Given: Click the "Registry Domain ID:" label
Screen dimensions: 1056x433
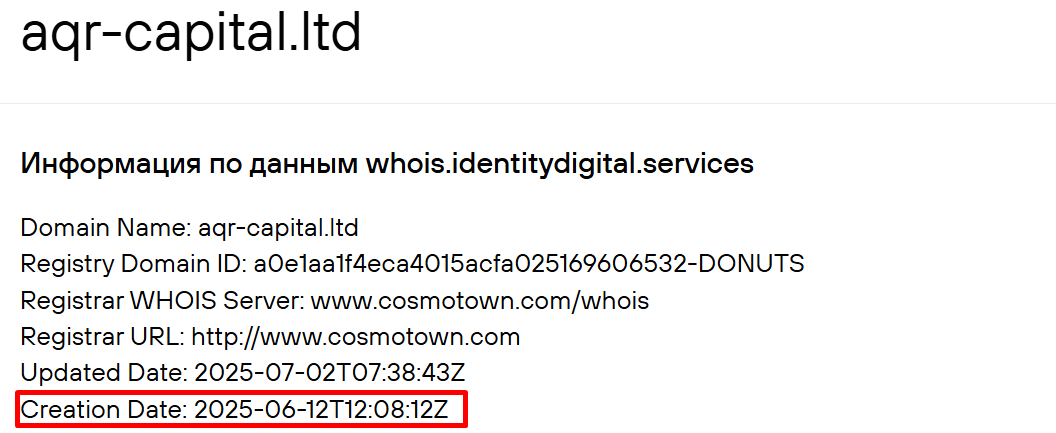Looking at the screenshot, I should click(x=132, y=263).
